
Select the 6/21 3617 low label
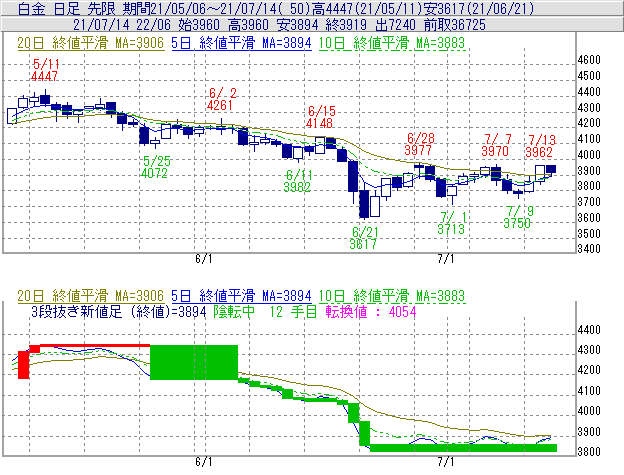point(364,238)
